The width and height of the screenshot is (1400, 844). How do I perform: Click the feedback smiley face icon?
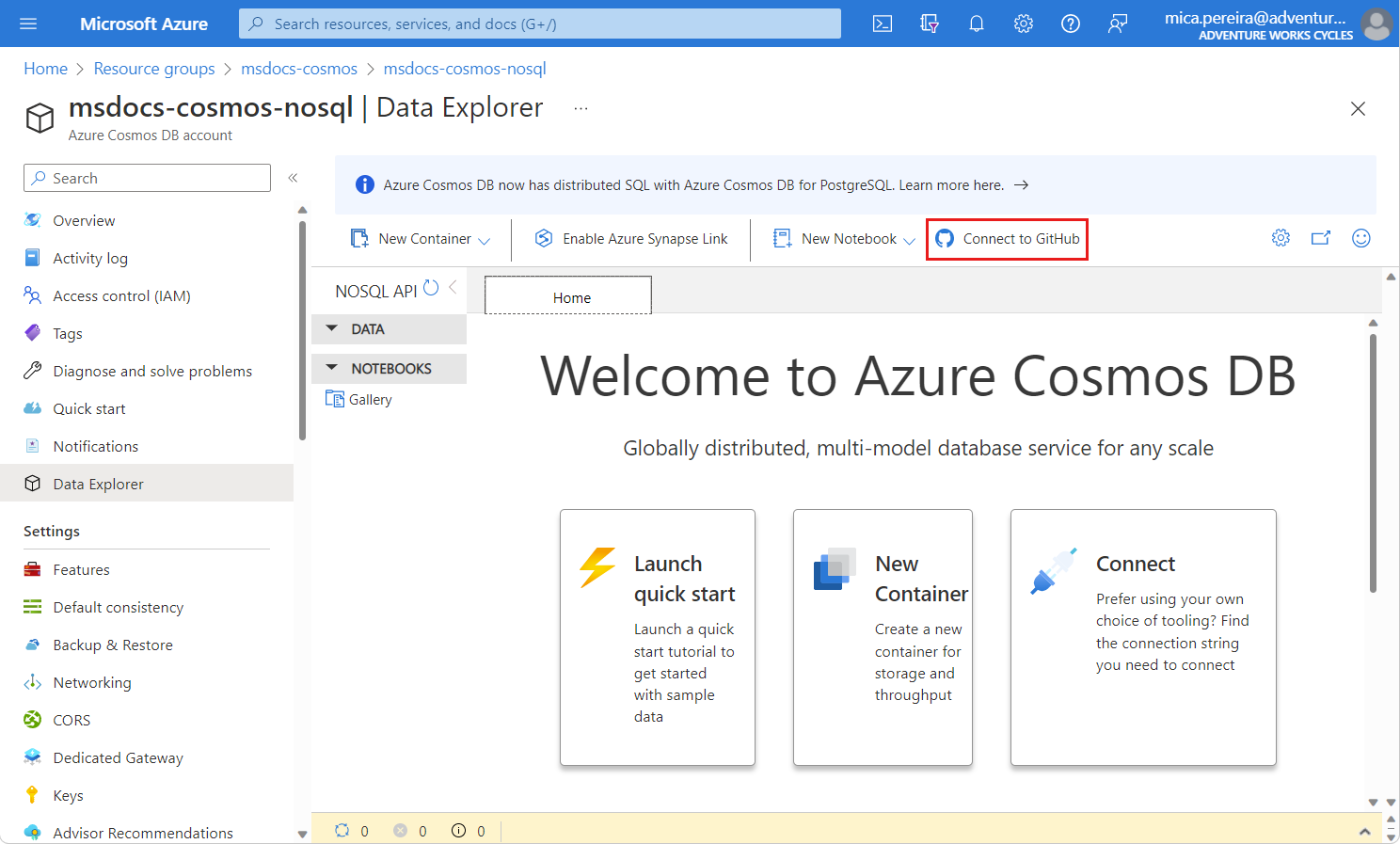pos(1361,238)
